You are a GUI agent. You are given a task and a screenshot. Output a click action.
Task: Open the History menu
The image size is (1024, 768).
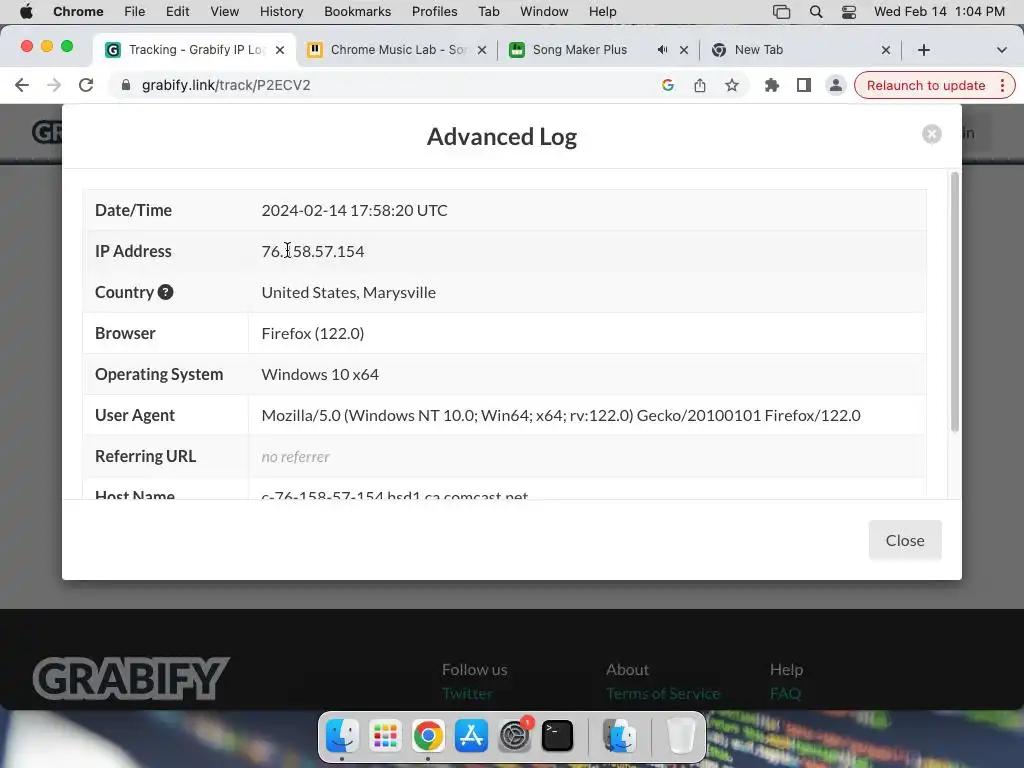pyautogui.click(x=281, y=11)
